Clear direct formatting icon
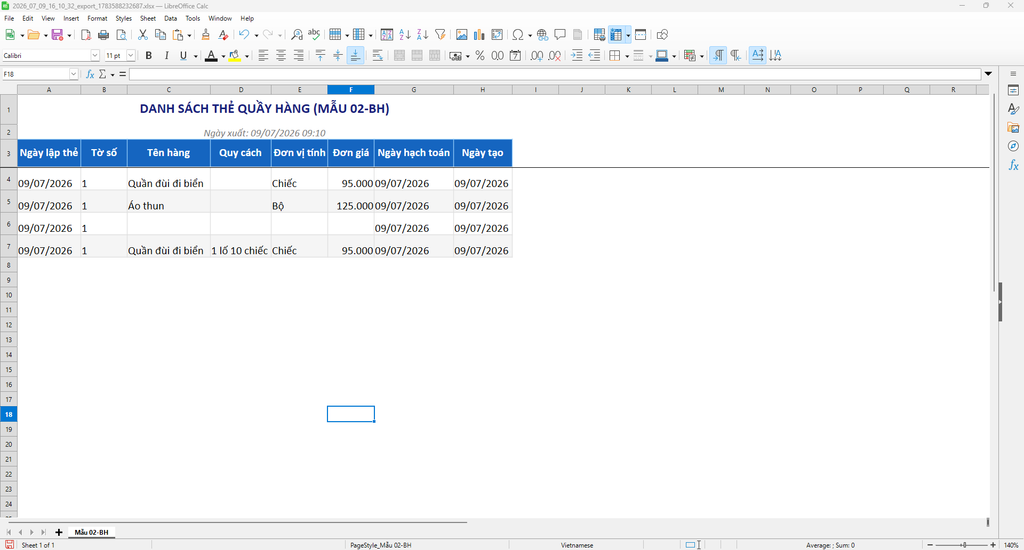The height and width of the screenshot is (550, 1024). (x=223, y=35)
